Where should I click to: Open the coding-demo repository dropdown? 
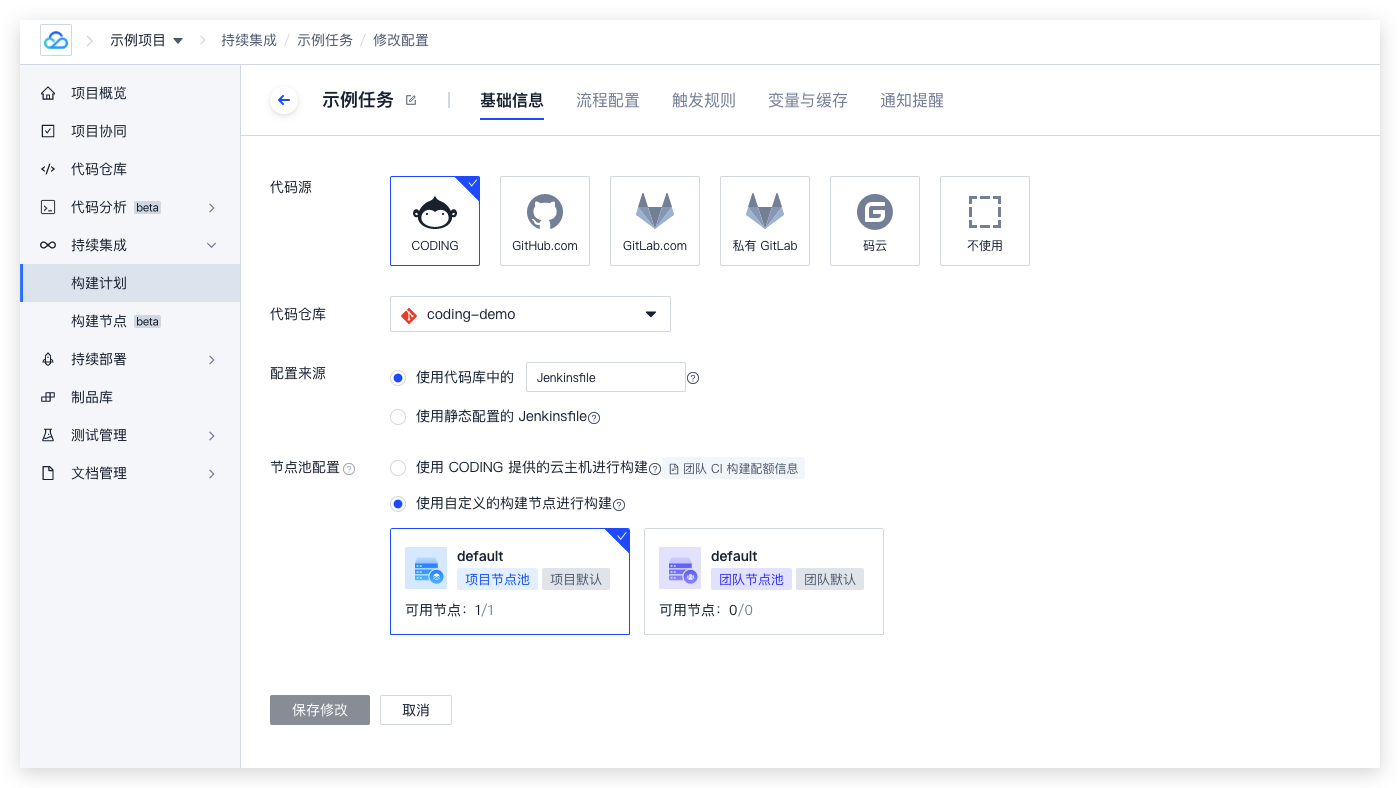pyautogui.click(x=530, y=314)
